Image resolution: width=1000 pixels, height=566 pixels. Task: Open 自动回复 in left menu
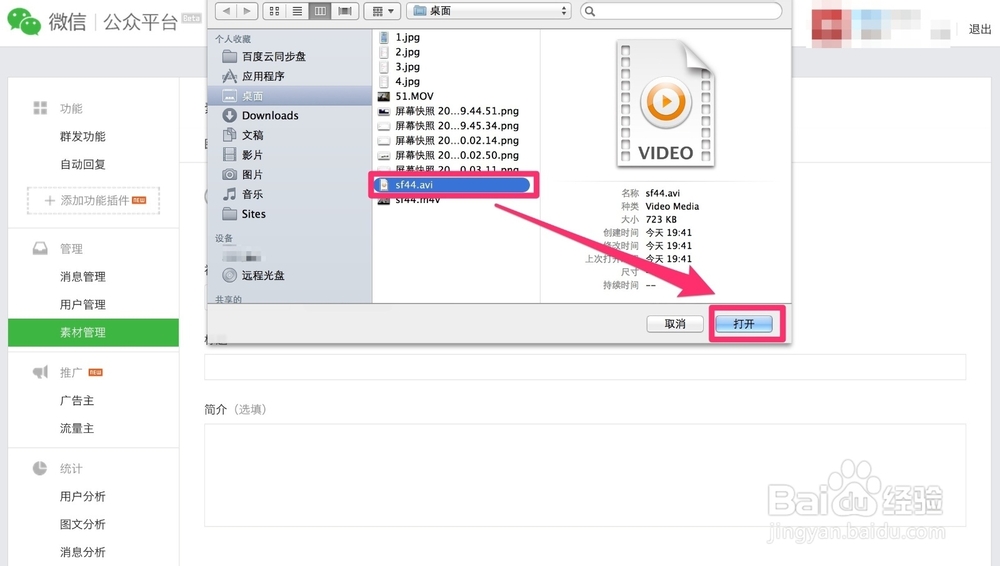pyautogui.click(x=83, y=164)
